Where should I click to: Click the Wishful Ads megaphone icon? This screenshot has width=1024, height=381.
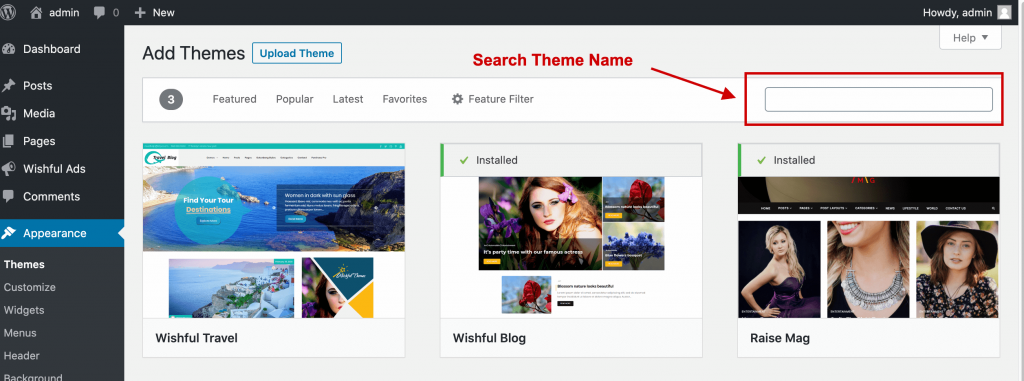click(x=8, y=169)
